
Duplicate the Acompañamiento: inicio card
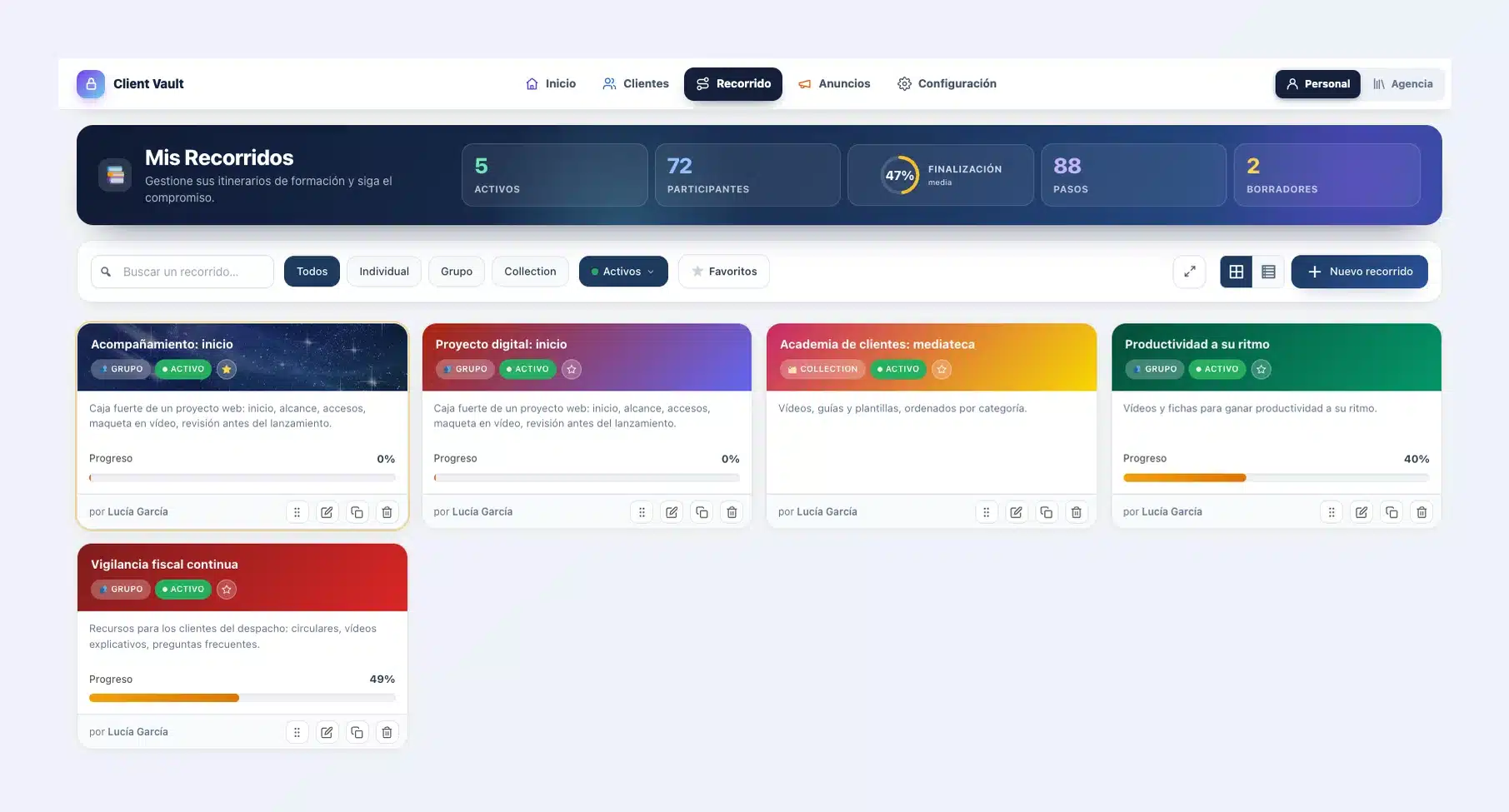[357, 512]
